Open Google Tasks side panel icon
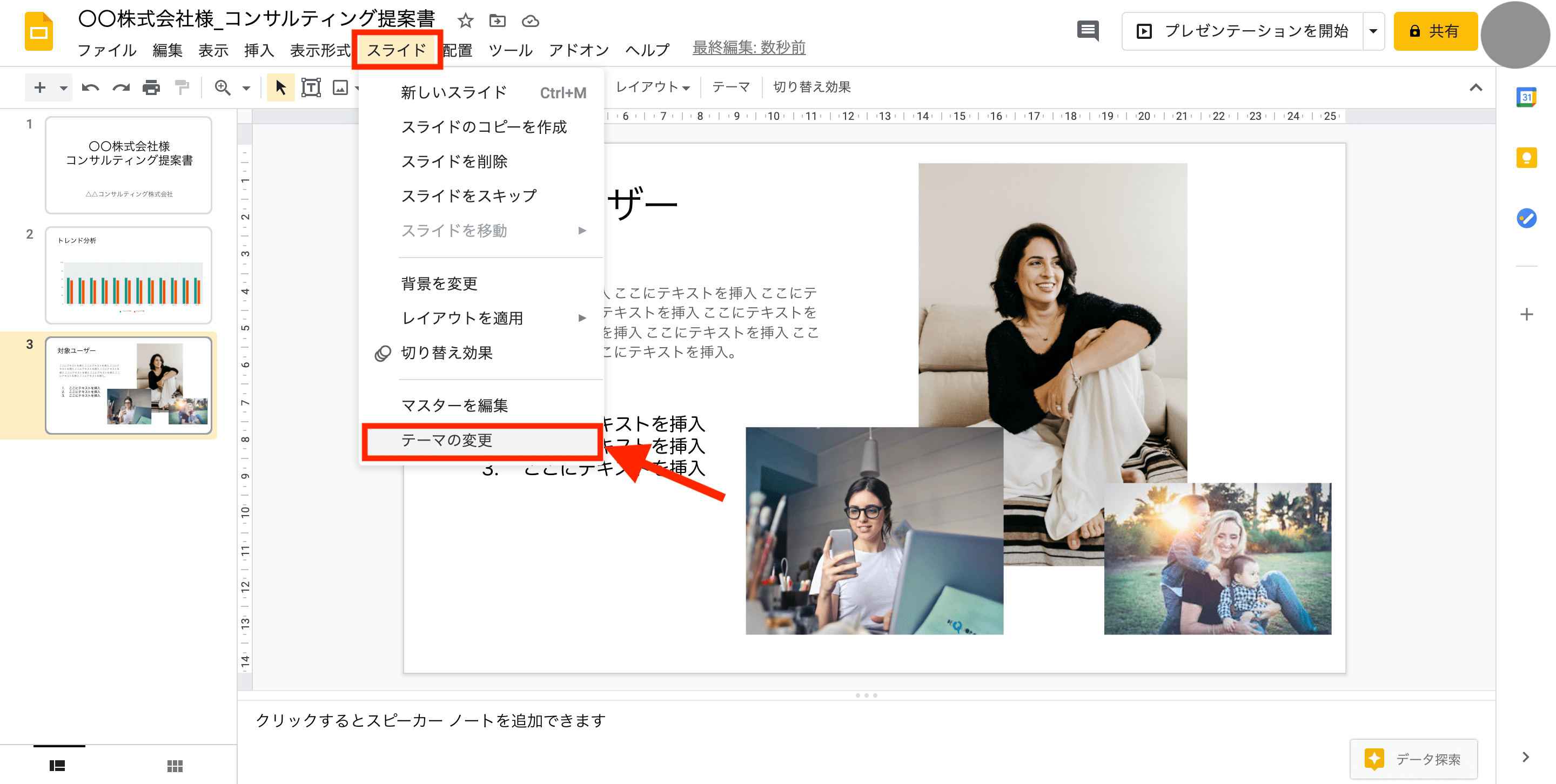The image size is (1556, 784). point(1526,218)
